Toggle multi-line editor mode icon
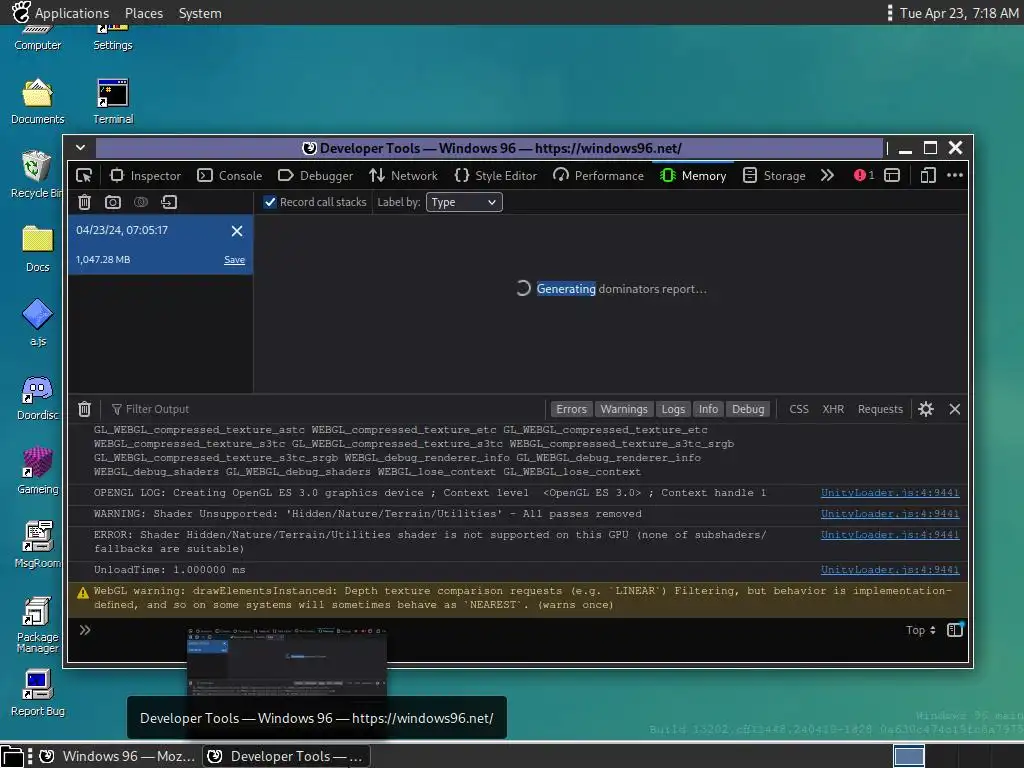Viewport: 1024px width, 768px height. (x=955, y=630)
